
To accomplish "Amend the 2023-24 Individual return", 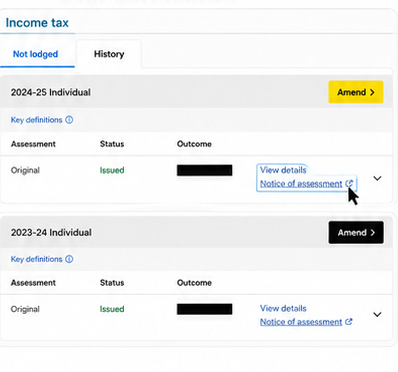I will (x=356, y=232).
